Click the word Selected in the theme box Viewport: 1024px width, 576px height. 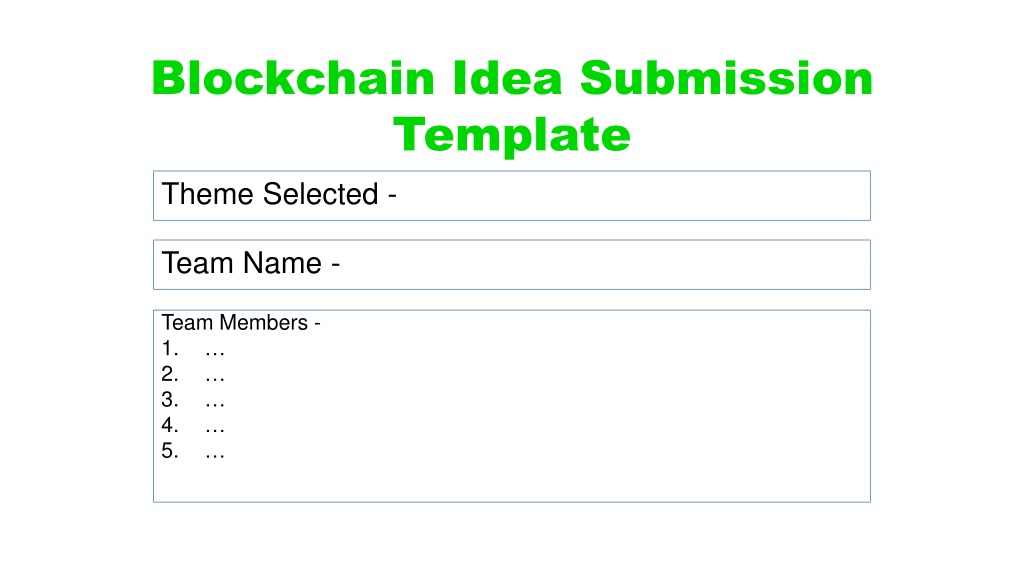[x=321, y=194]
